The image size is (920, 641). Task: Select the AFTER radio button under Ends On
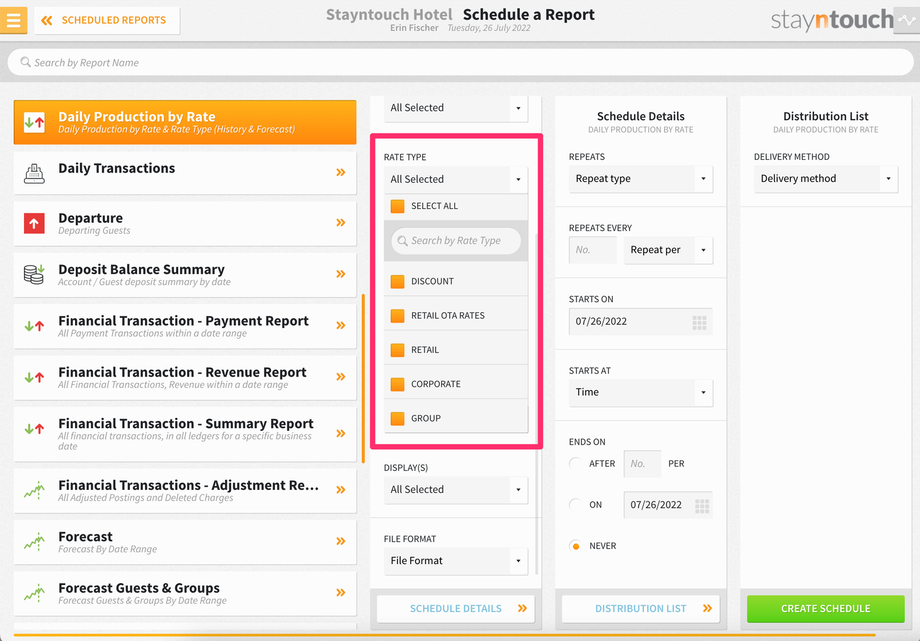point(576,463)
